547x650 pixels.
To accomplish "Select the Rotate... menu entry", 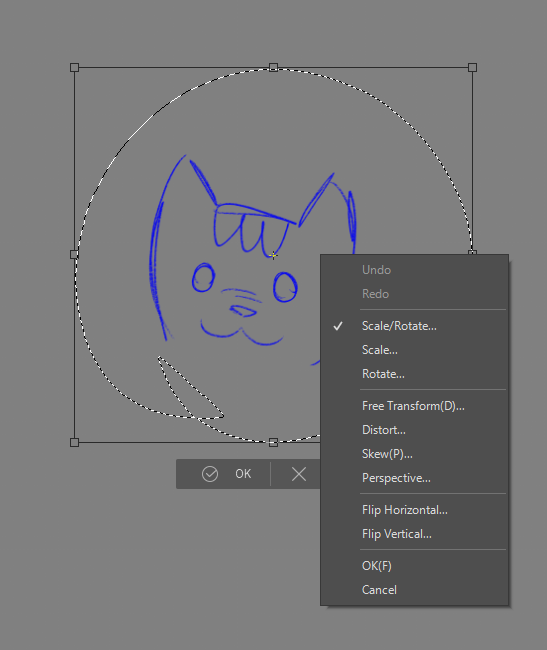I will pyautogui.click(x=414, y=374).
